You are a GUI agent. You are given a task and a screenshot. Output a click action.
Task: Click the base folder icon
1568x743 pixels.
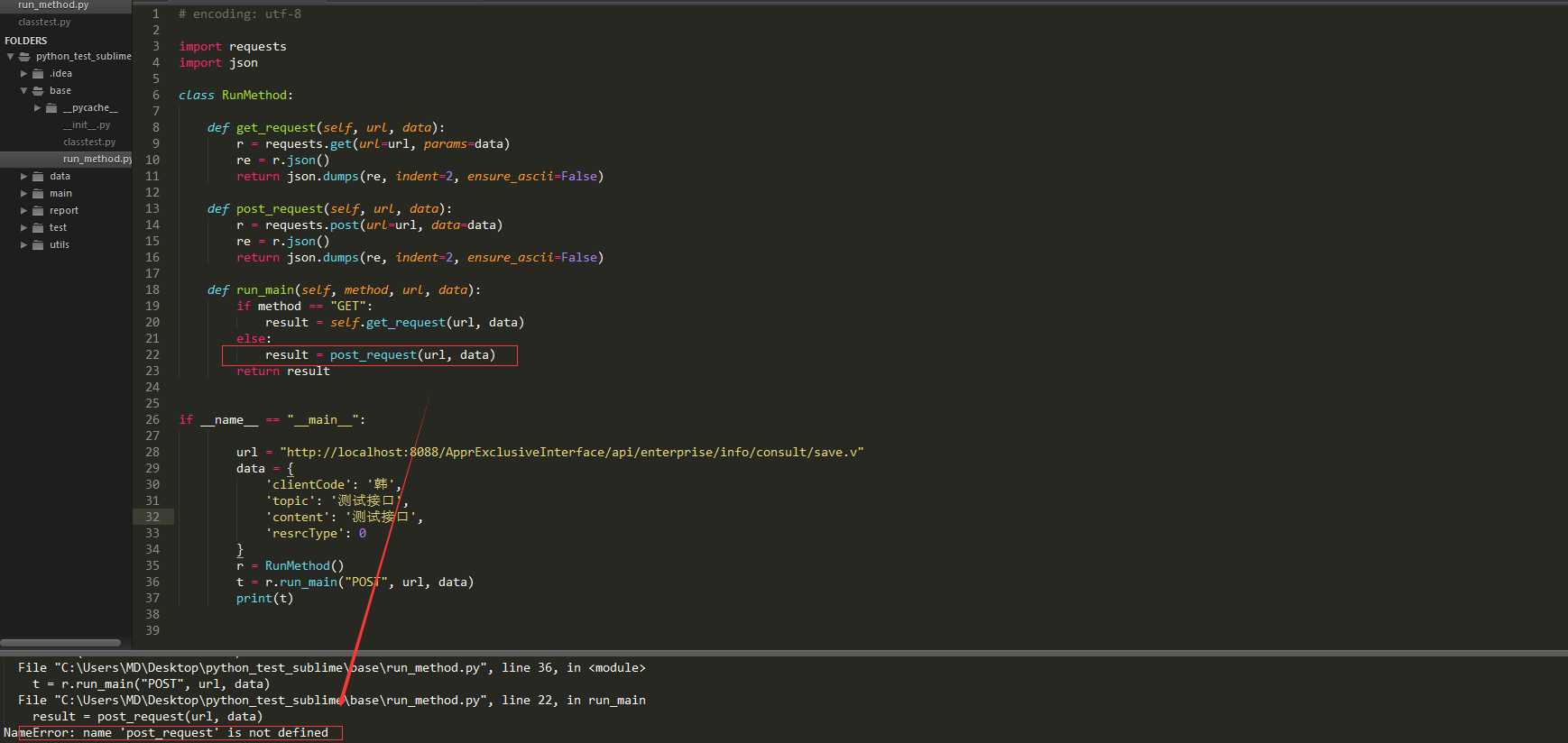(x=38, y=91)
